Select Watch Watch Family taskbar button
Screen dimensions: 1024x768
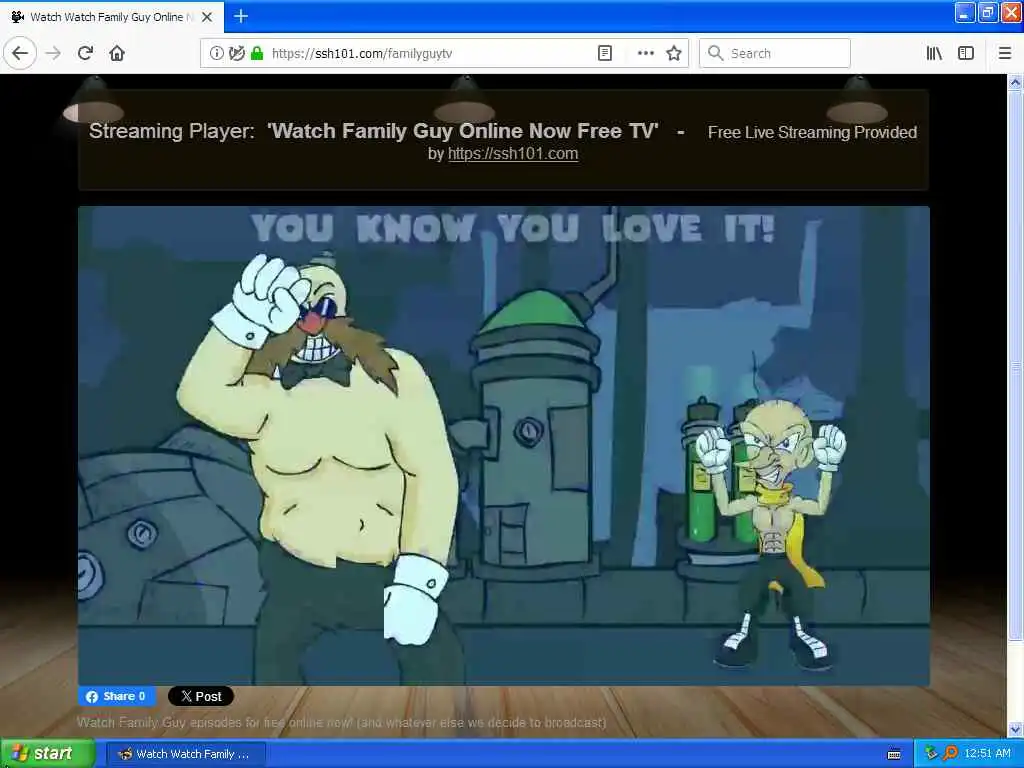185,754
